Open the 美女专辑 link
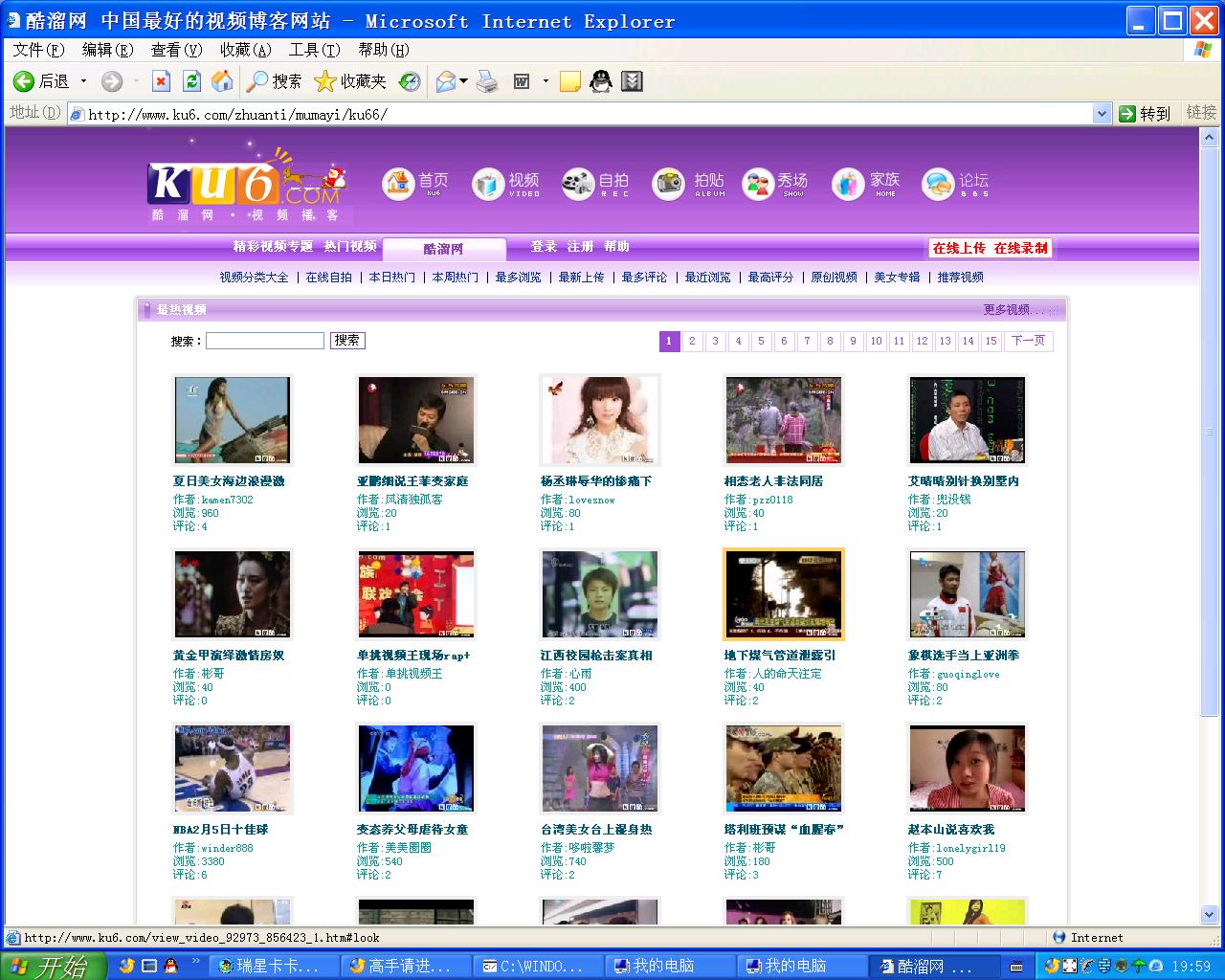Screen dimensions: 1225x980 pos(897,278)
